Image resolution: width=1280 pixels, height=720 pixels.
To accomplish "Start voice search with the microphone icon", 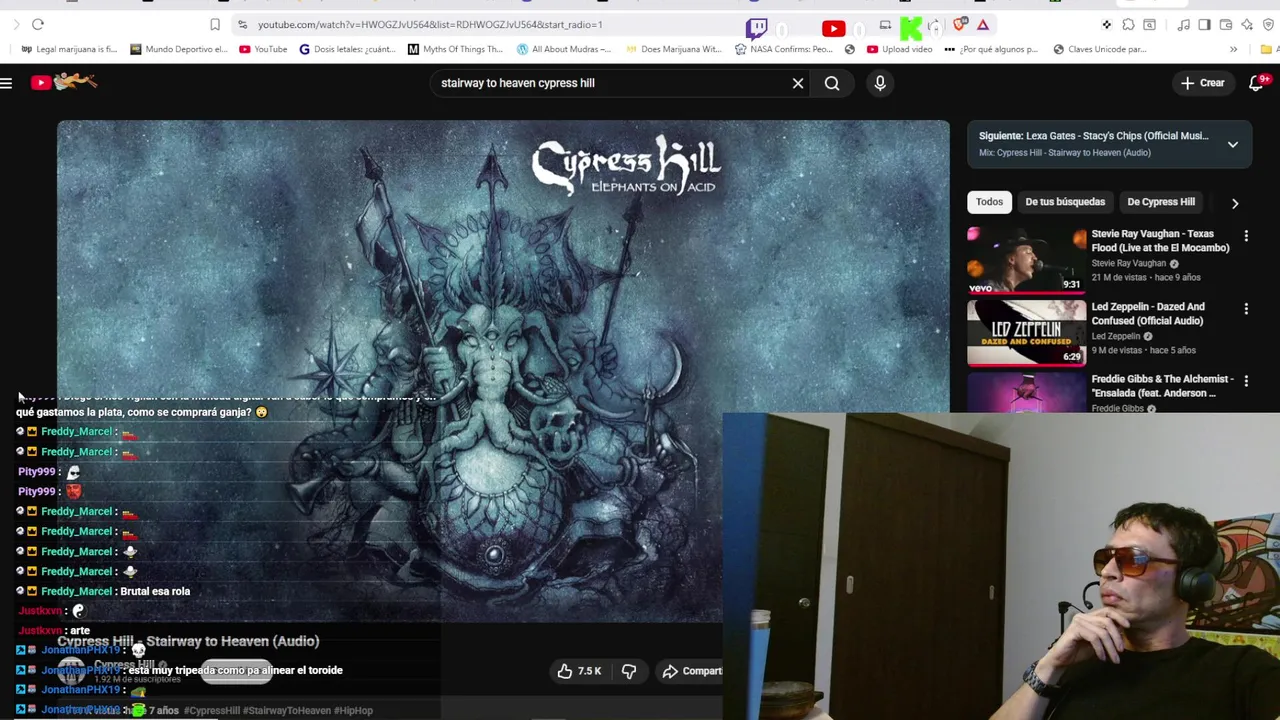I will pyautogui.click(x=880, y=83).
